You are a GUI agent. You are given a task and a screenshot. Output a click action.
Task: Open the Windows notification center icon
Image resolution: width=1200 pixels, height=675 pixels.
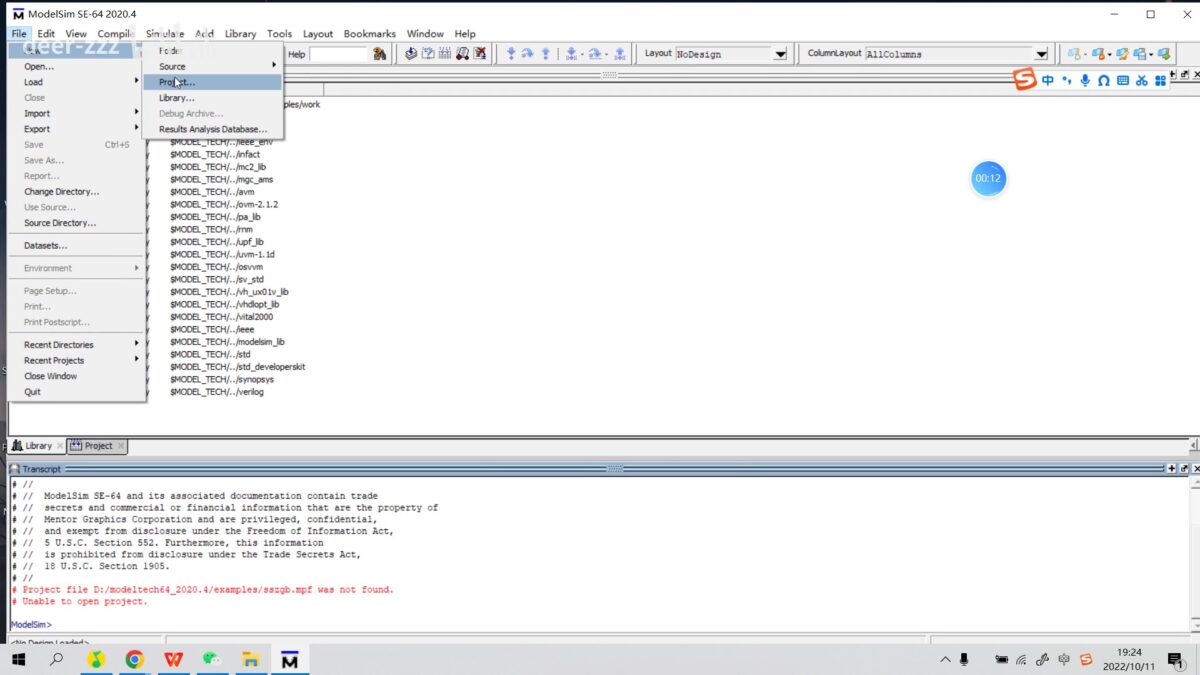pyautogui.click(x=1174, y=659)
